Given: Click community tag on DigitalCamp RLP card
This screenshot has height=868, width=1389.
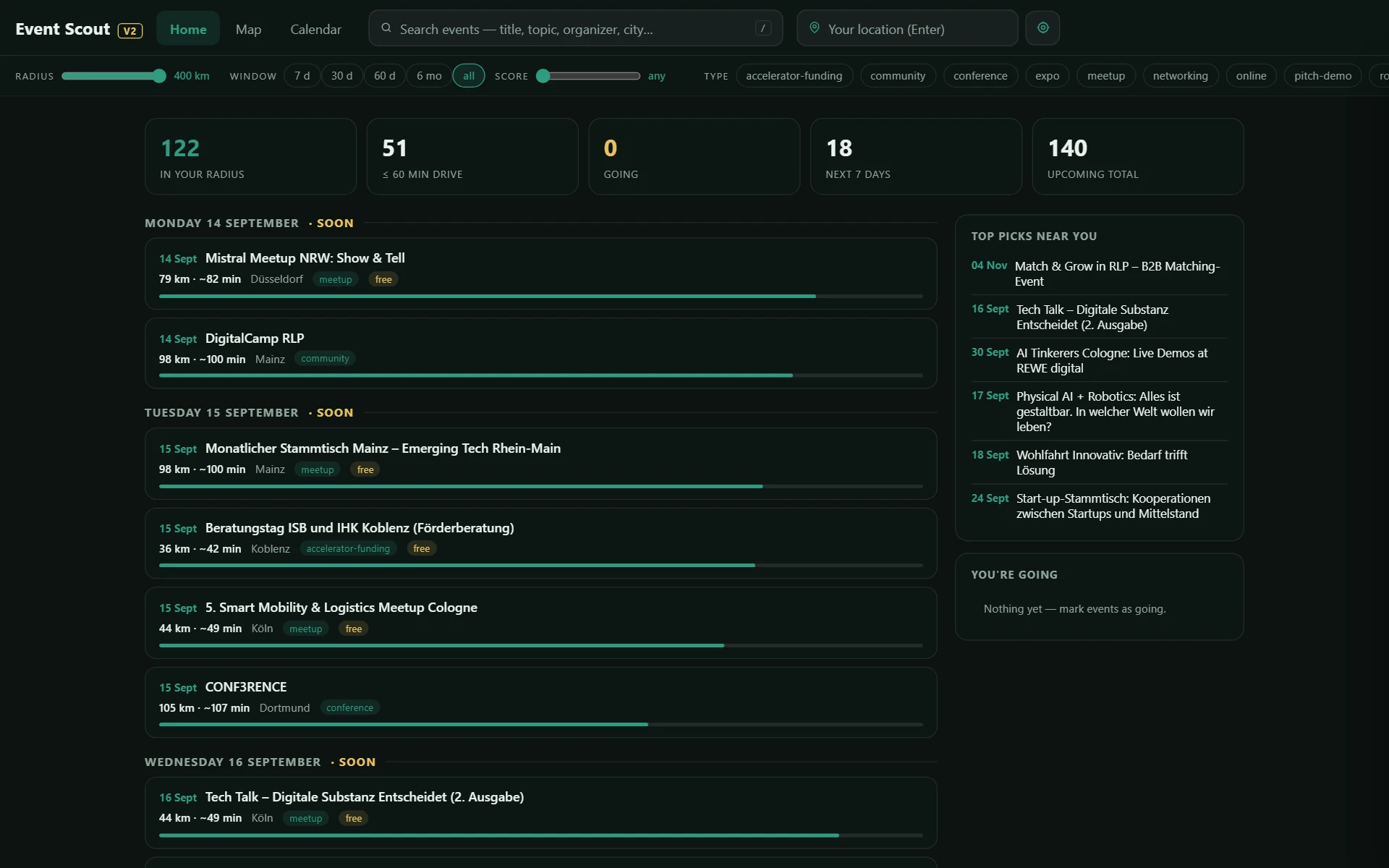Looking at the screenshot, I should point(325,359).
